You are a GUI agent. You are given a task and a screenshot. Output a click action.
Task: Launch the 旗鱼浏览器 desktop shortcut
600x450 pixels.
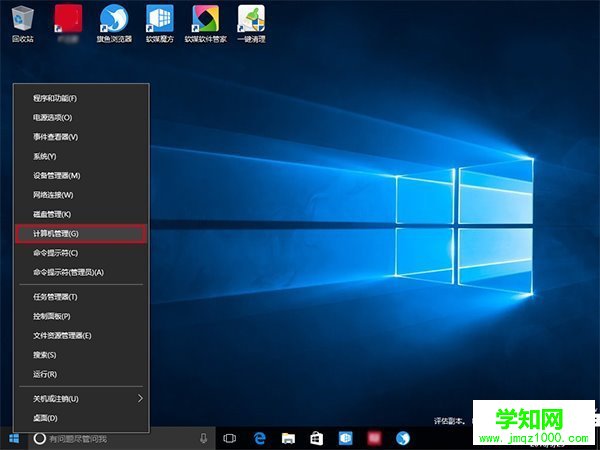click(x=114, y=23)
